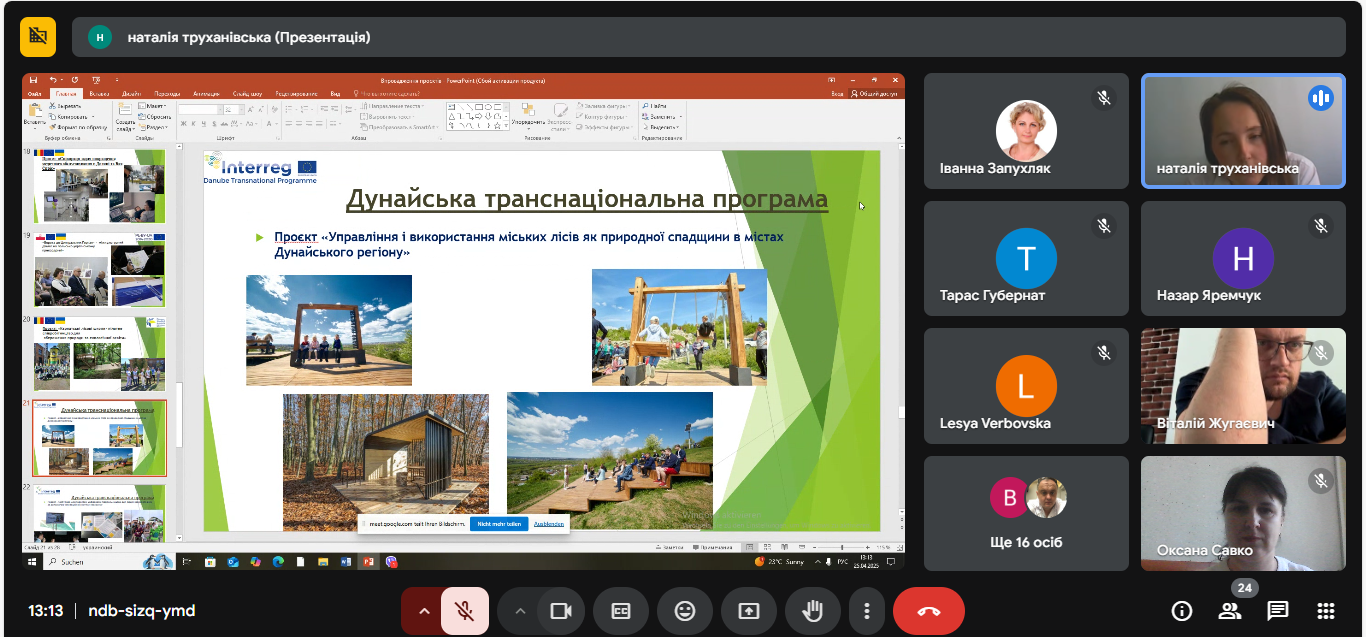Switch to the Слайд-шоу ribbon tab
Viewport: 1366px width, 637px height.
(247, 94)
